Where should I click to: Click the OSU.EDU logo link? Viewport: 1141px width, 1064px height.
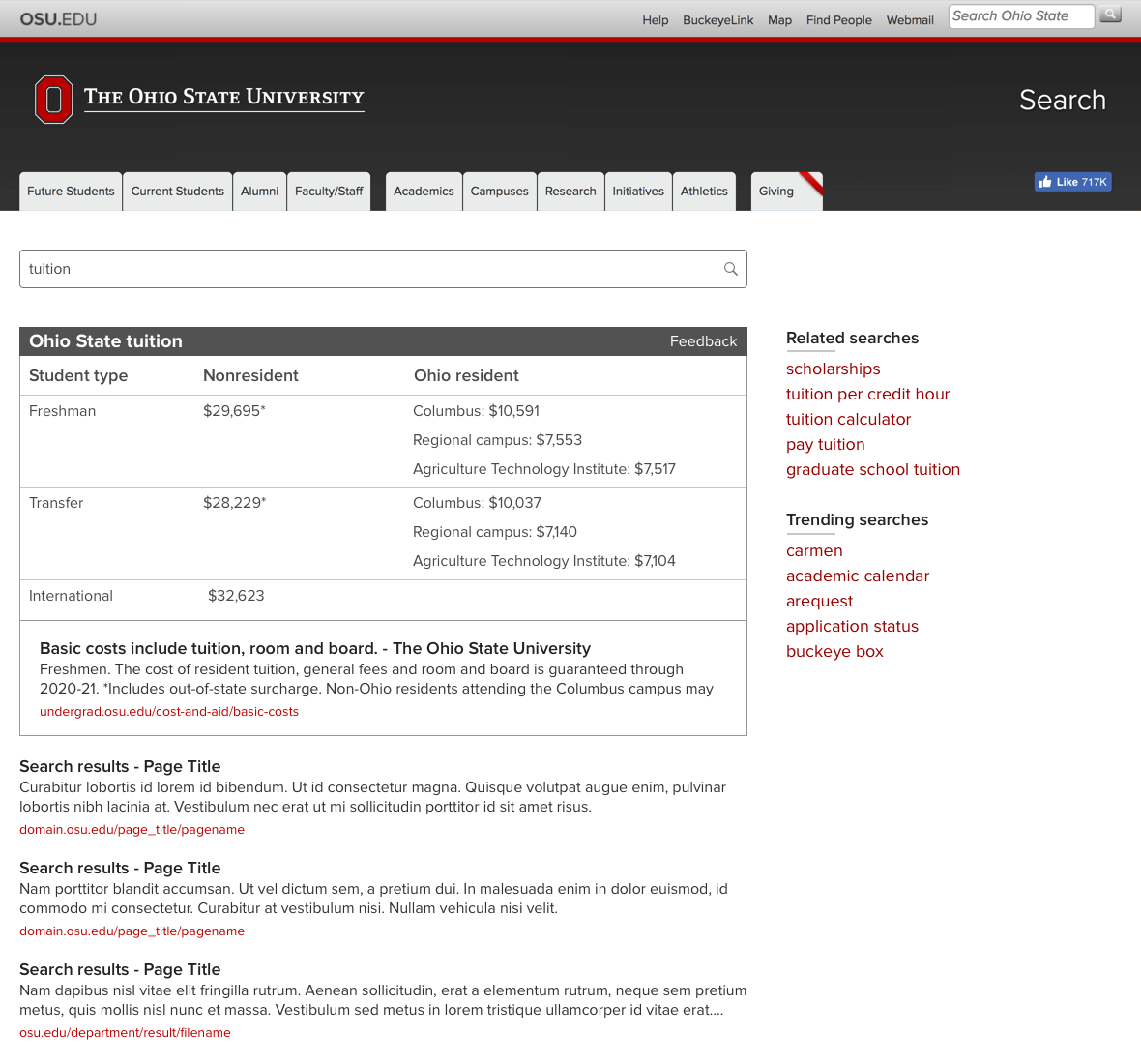[58, 19]
